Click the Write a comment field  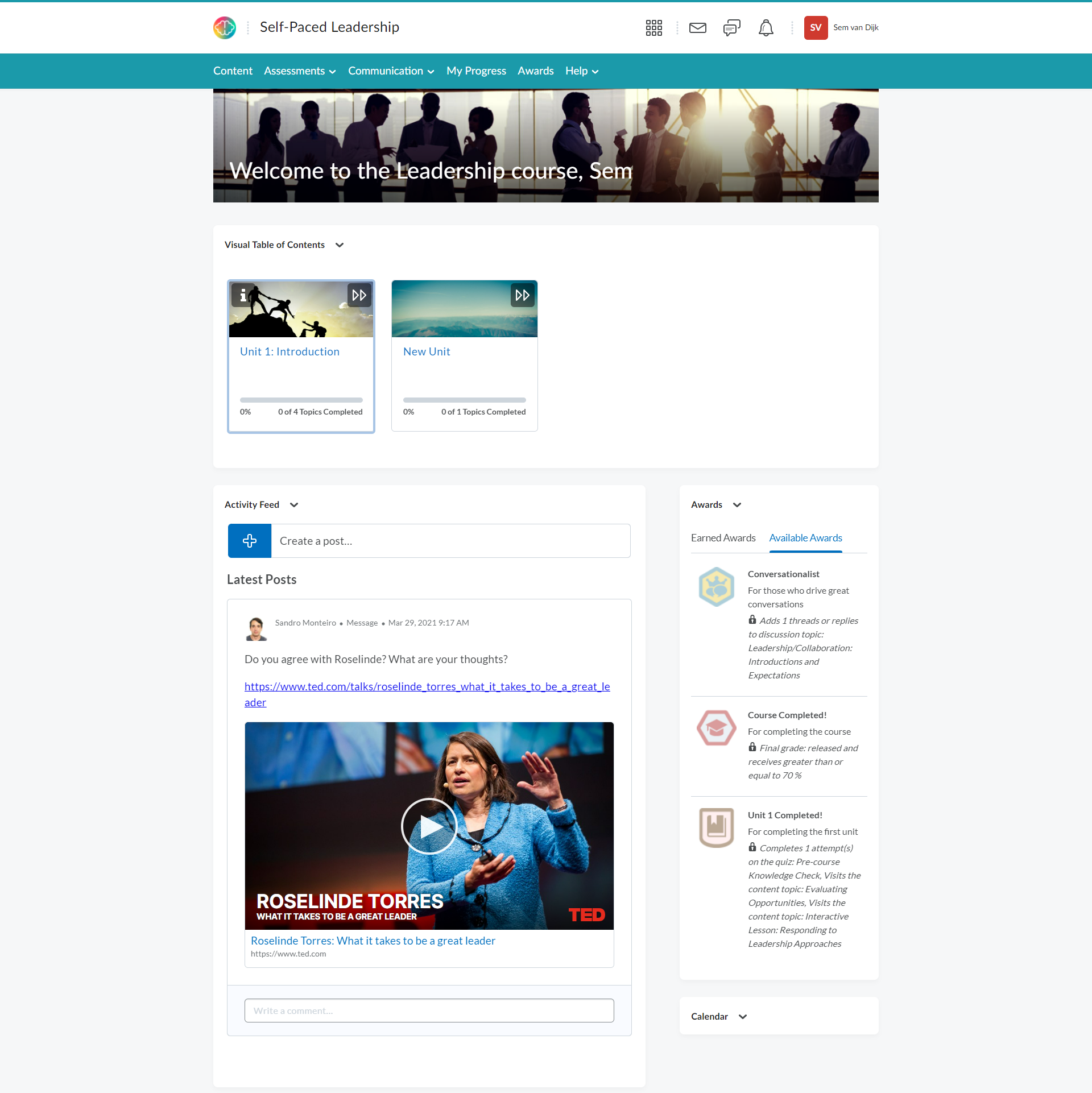(429, 1011)
